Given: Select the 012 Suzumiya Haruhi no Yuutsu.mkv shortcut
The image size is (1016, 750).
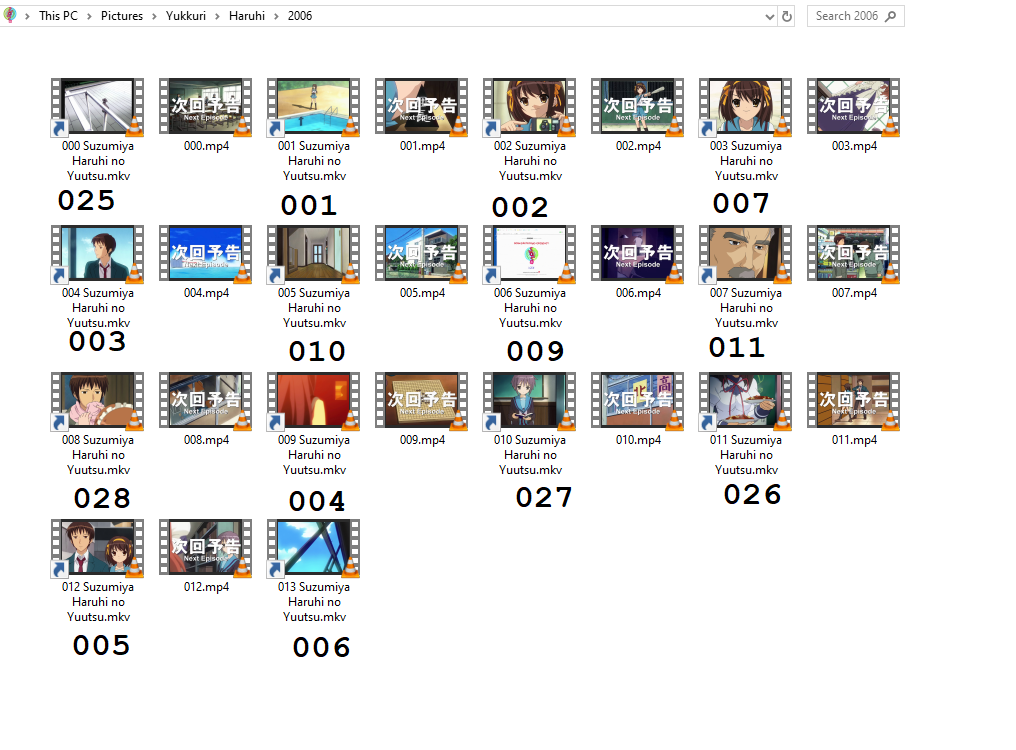Looking at the screenshot, I should pos(98,548).
